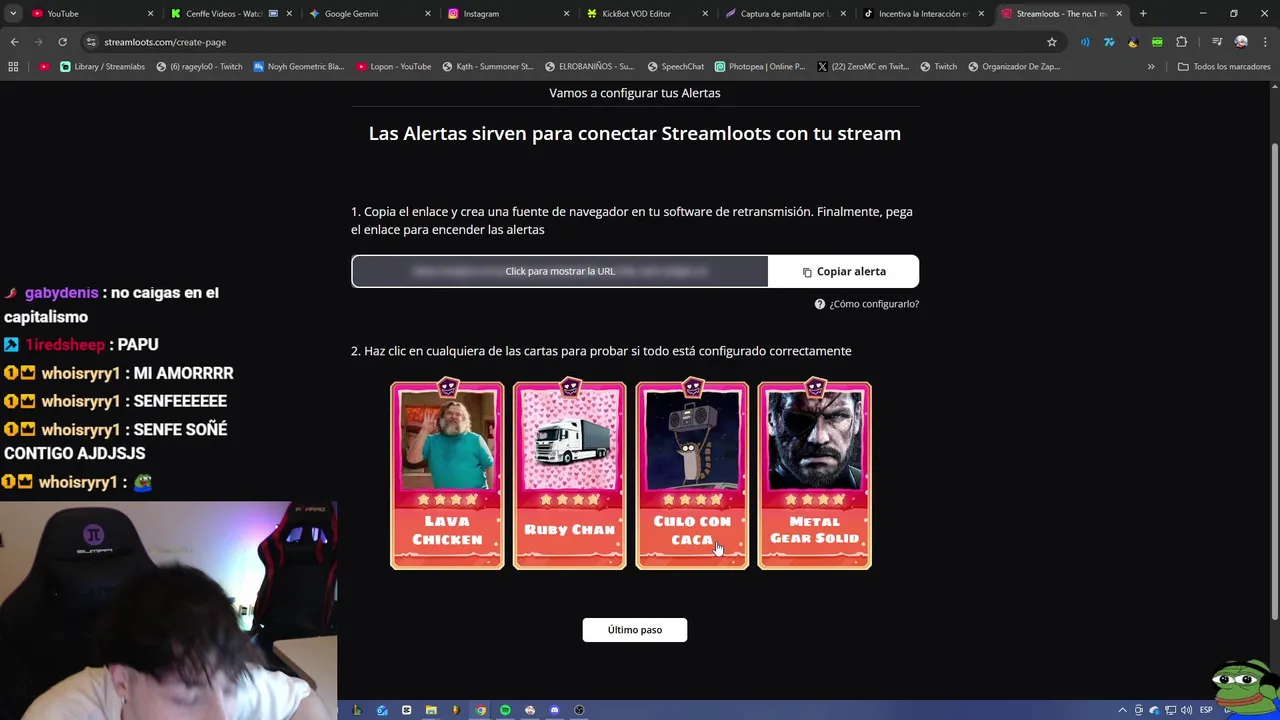Close the YouTube tab
Screen dimensions: 1280x720
pos(151,14)
